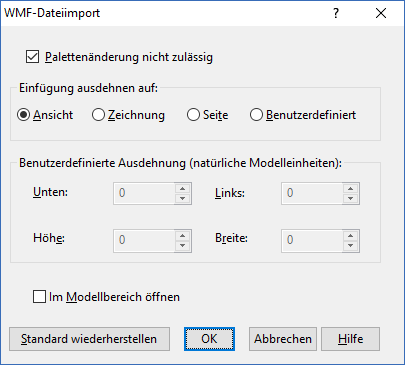Click the Unten value field
Image resolution: width=405 pixels, height=365 pixels.
(144, 193)
